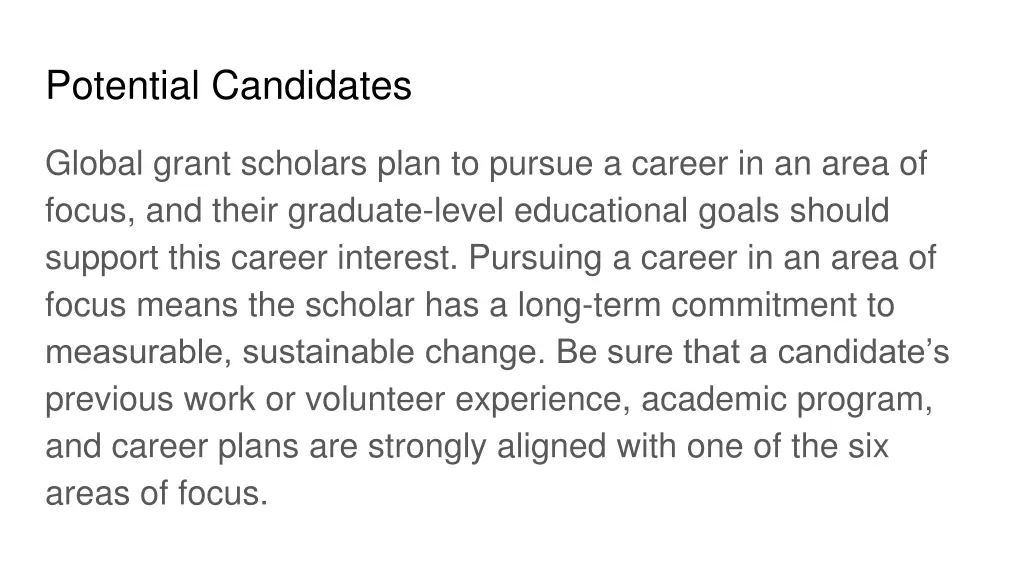Click the word 'pursue' in the first line

coord(541,164)
